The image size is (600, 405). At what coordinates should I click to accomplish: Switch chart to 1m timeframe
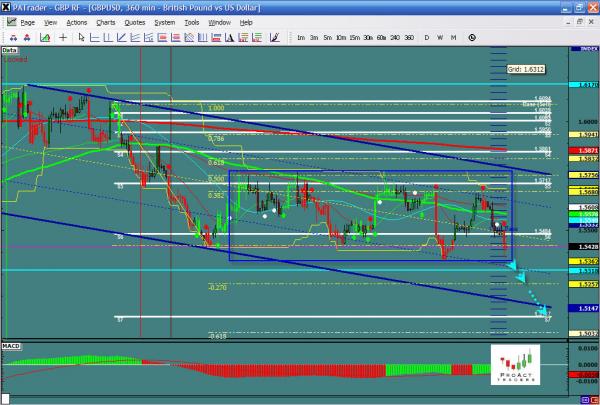pos(301,37)
